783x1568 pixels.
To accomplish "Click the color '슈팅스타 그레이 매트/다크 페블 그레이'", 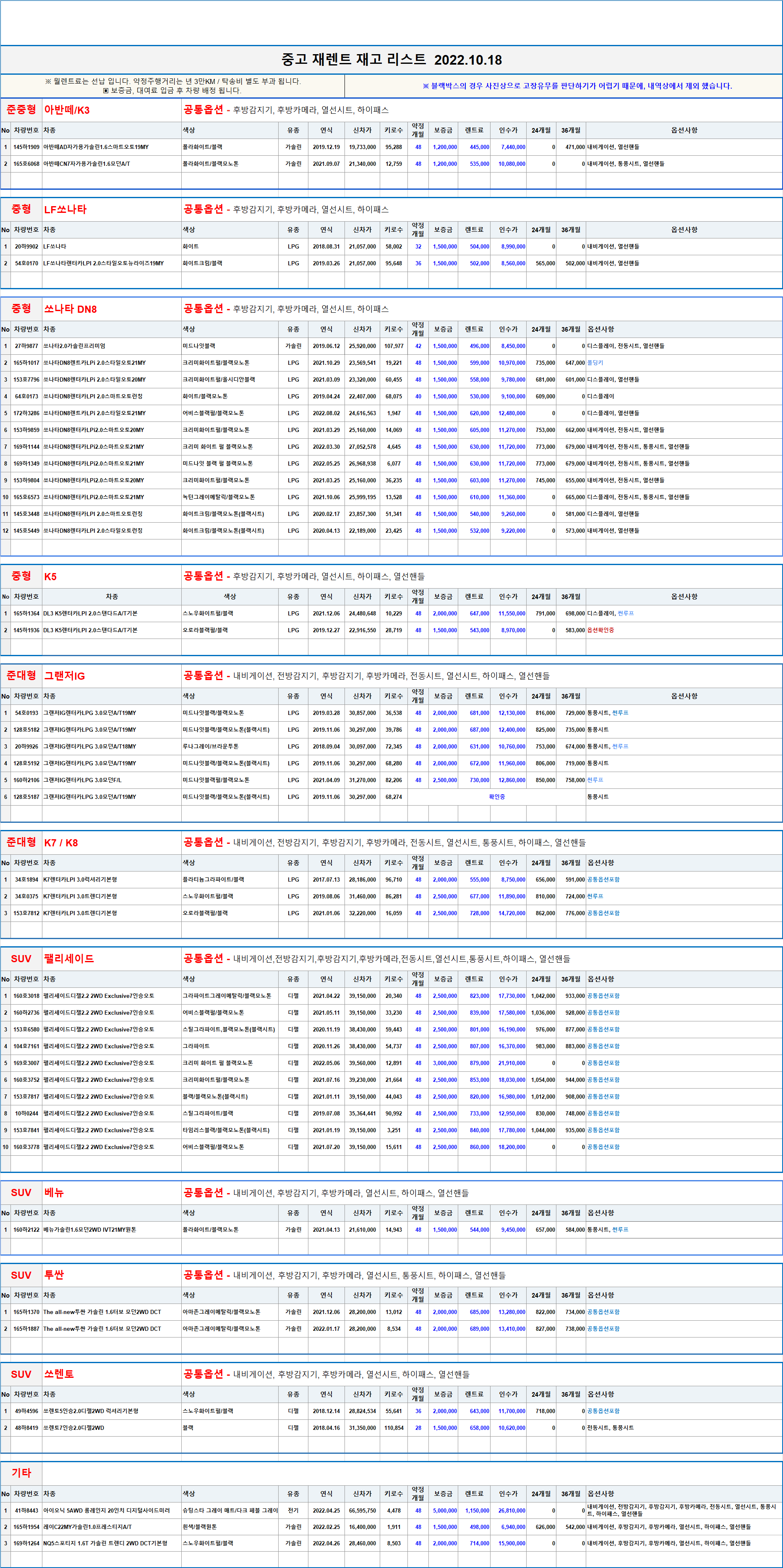I will pyautogui.click(x=230, y=1510).
